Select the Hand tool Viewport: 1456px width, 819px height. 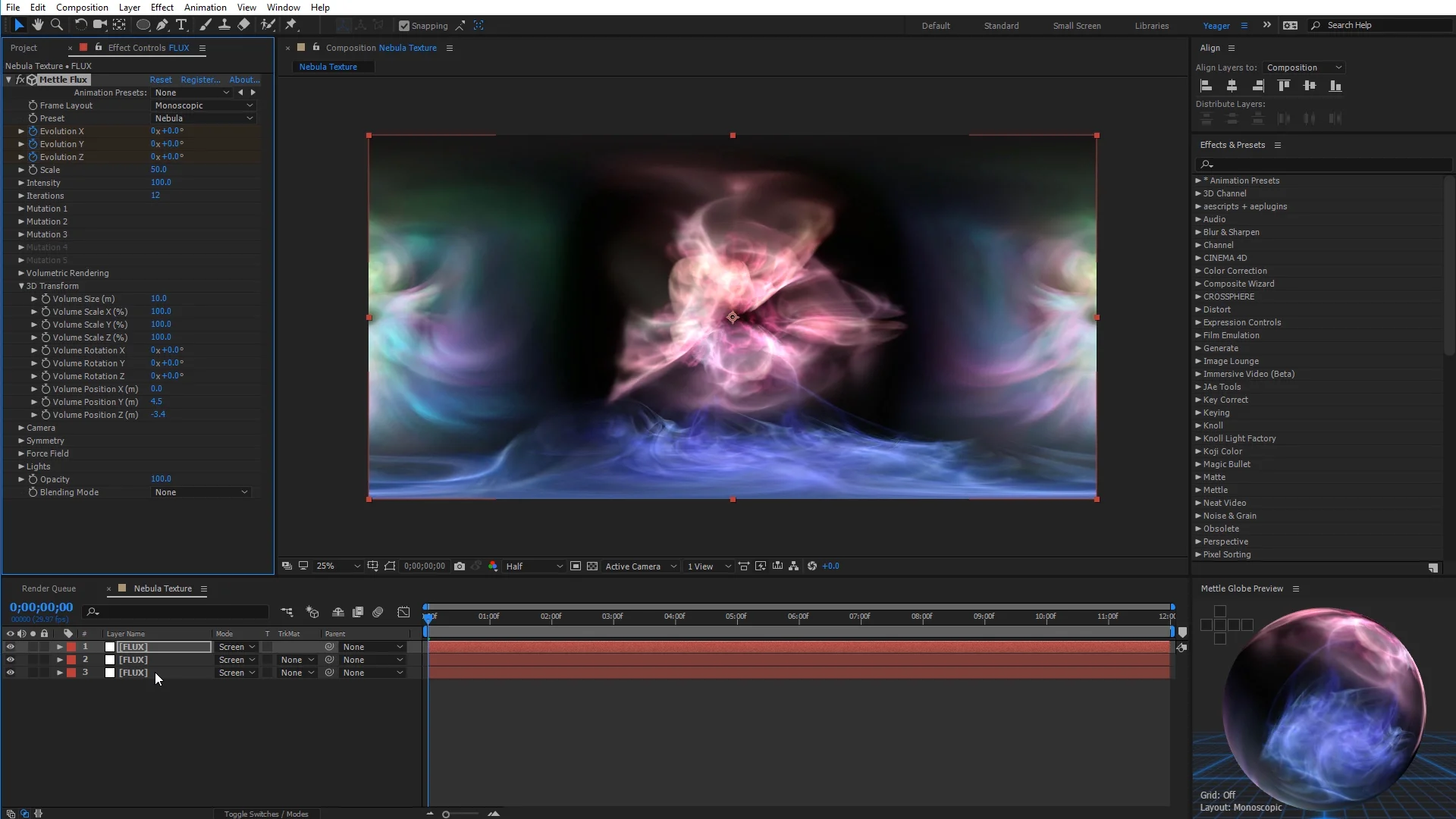point(38,25)
